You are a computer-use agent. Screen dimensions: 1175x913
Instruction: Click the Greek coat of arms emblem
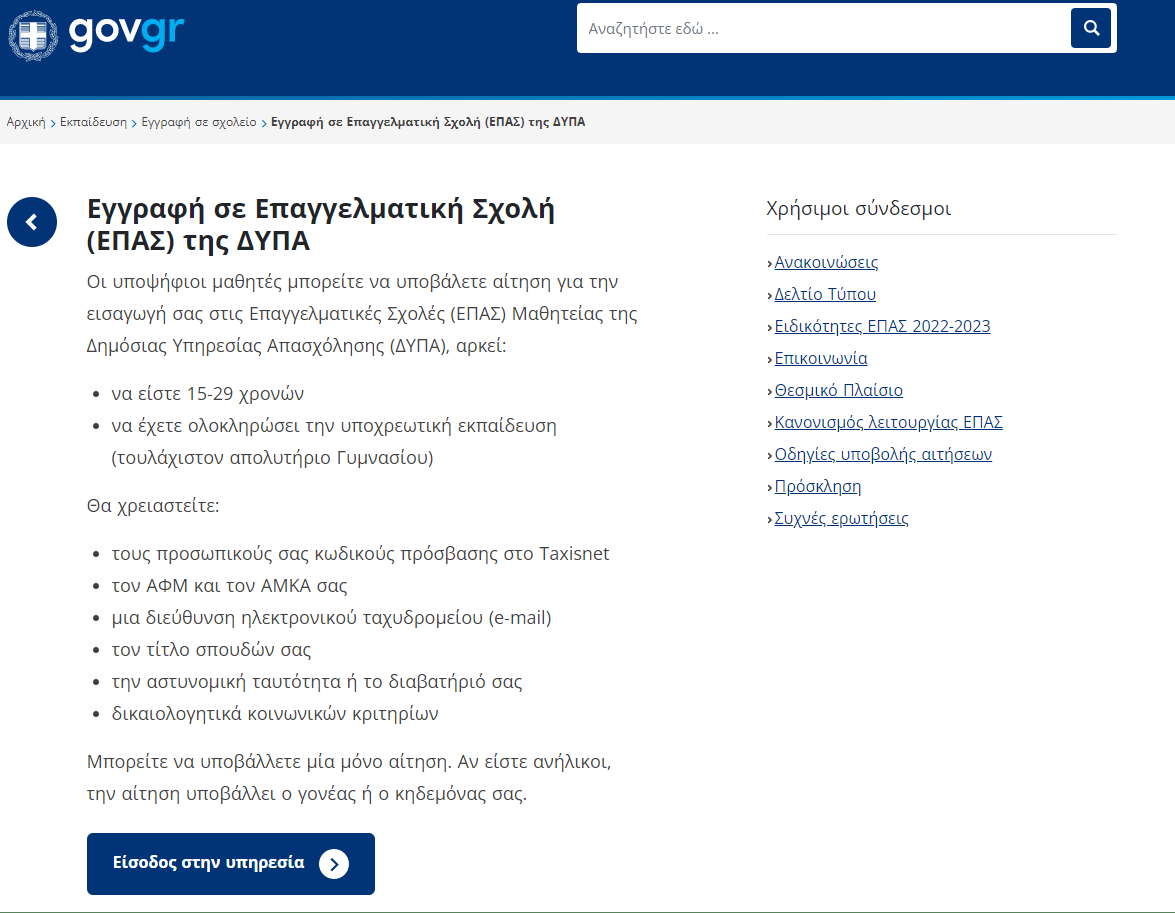(33, 36)
